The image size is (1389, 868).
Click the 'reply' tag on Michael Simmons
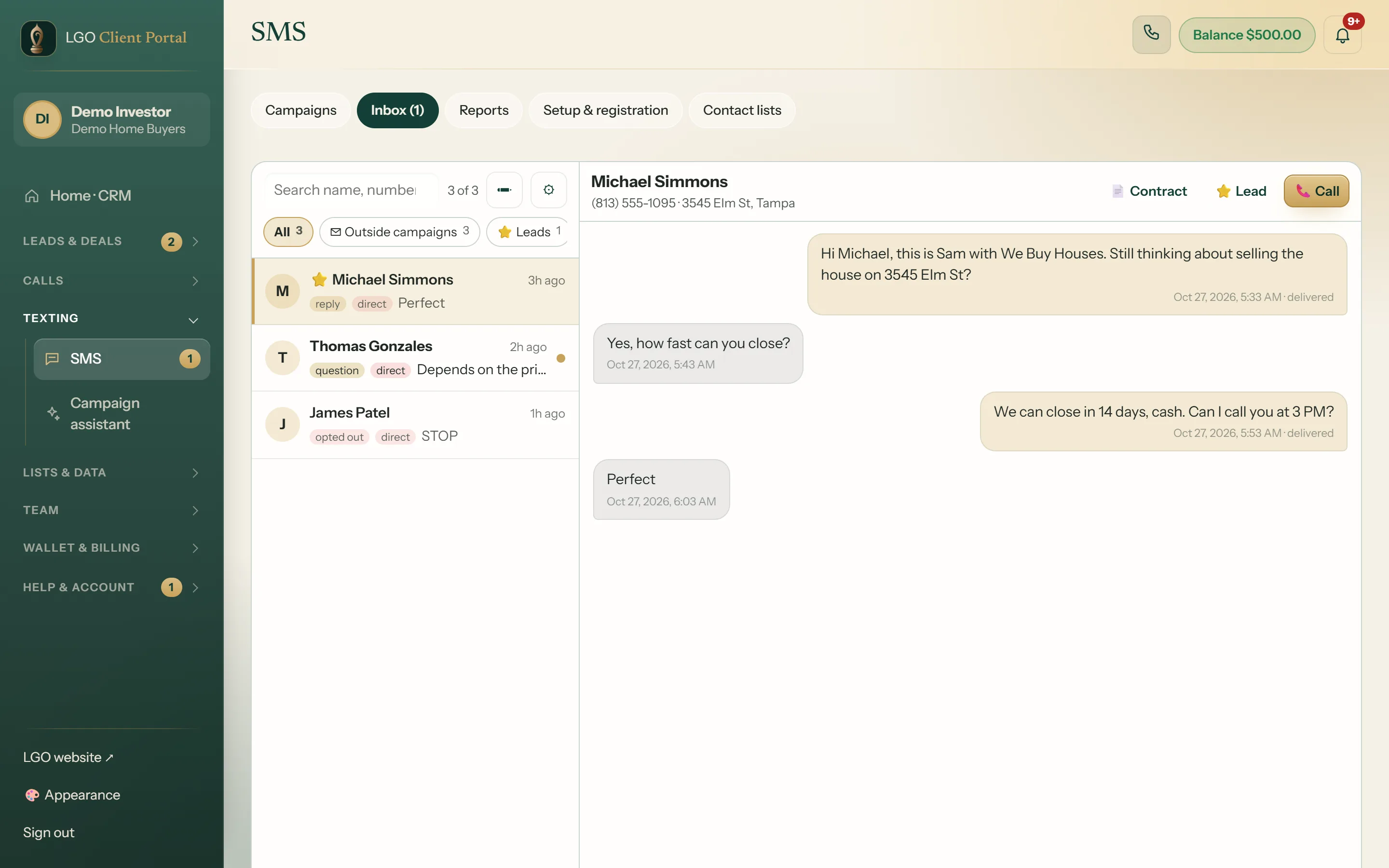point(328,304)
